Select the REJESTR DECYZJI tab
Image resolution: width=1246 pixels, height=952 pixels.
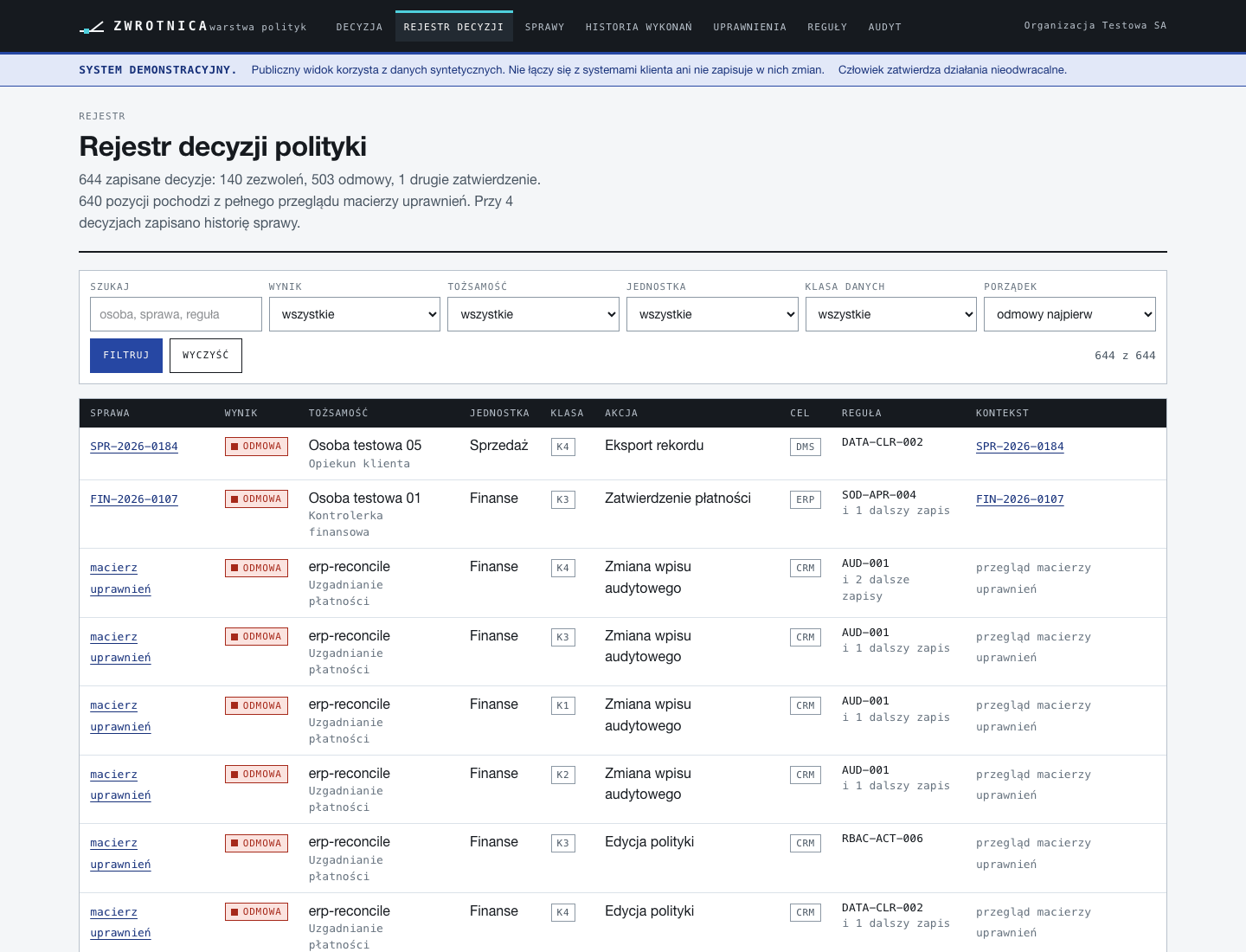coord(453,27)
